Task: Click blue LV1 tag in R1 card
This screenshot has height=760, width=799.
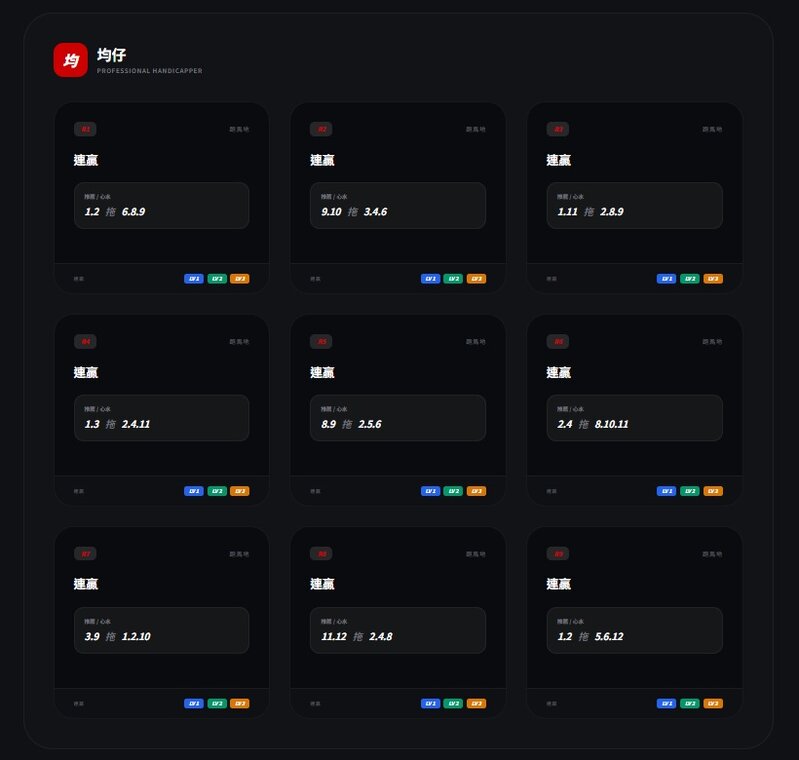Action: 194,279
